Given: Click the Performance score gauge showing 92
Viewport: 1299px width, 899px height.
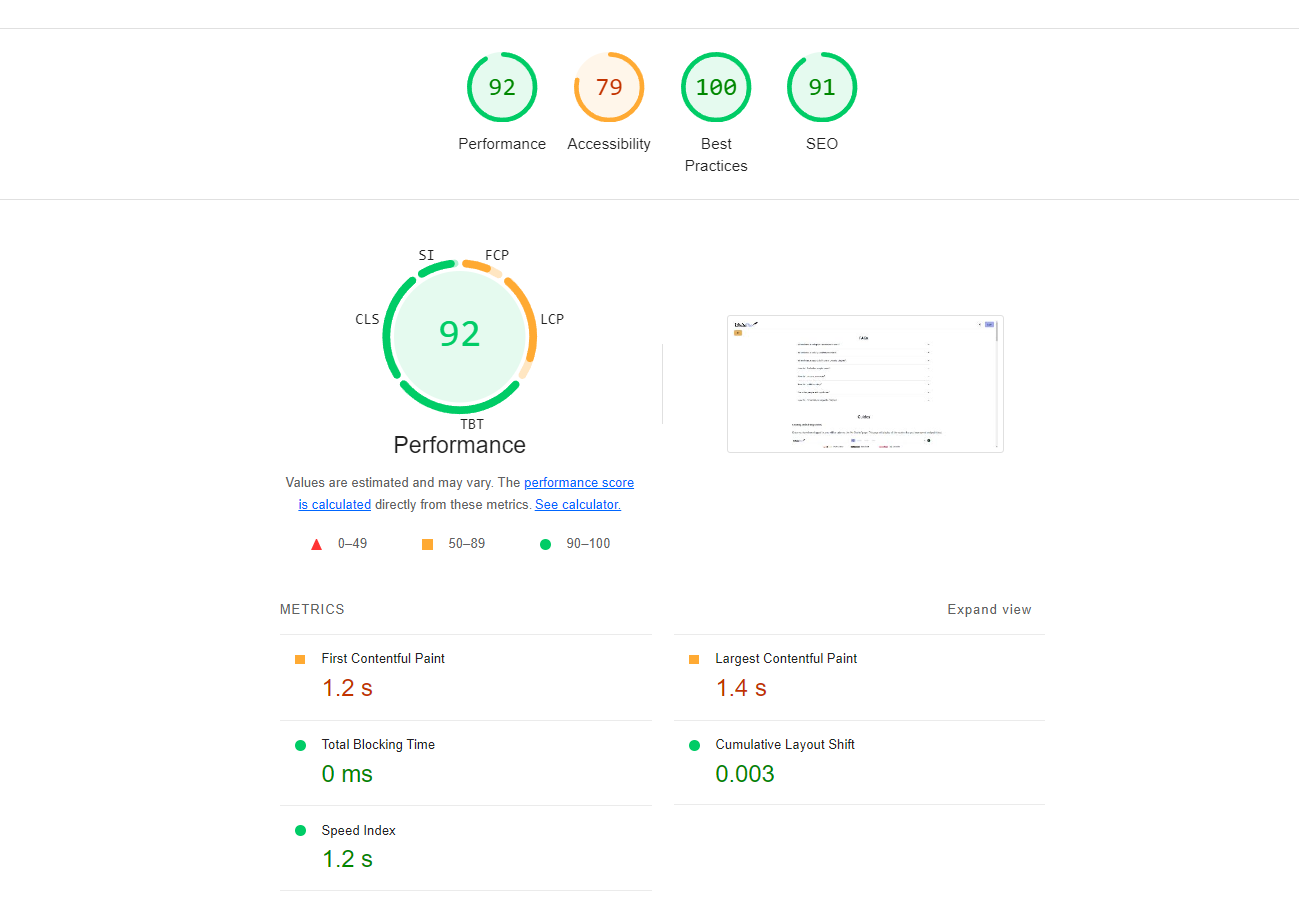Looking at the screenshot, I should [x=502, y=88].
